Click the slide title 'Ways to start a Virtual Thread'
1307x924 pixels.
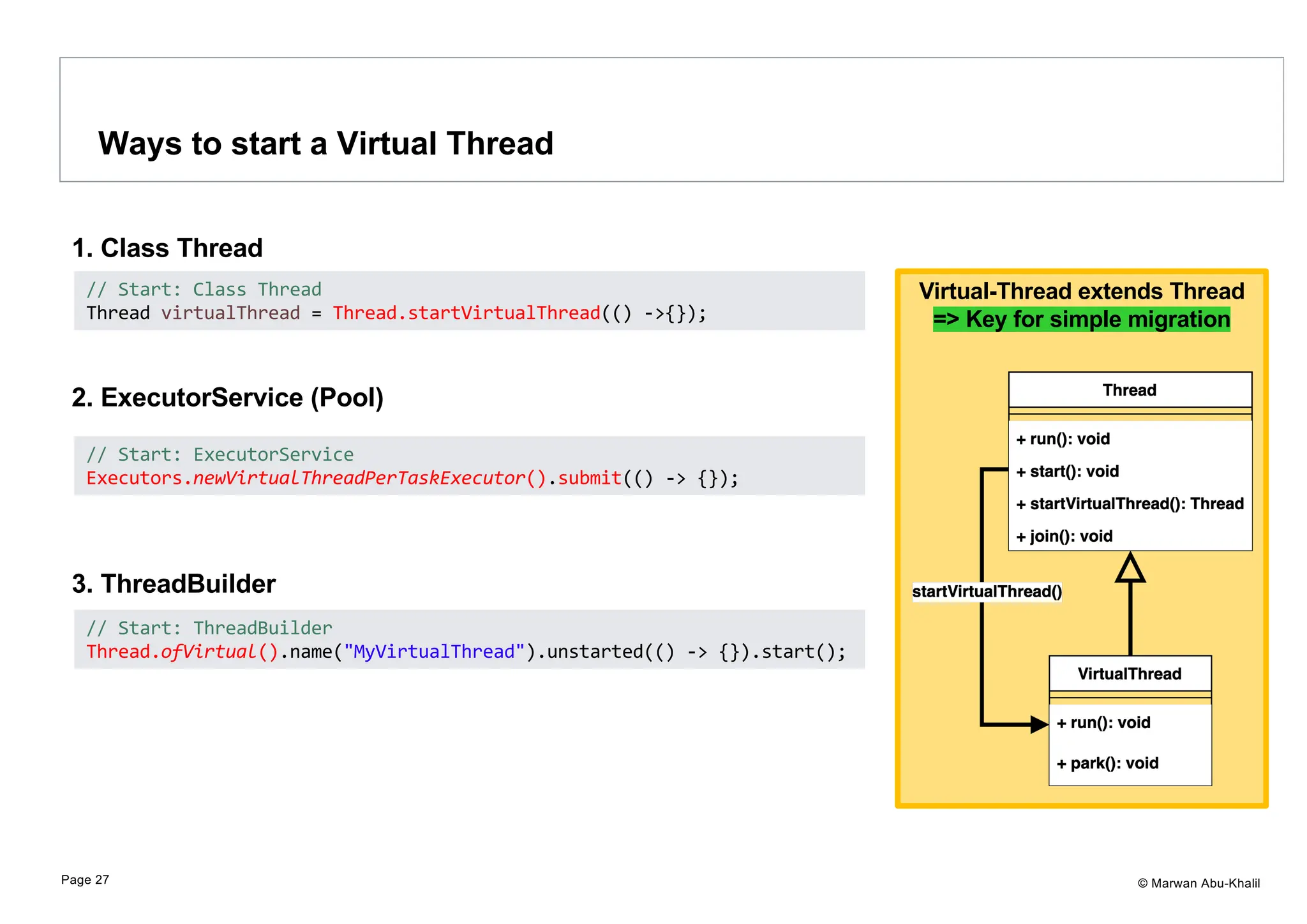325,144
